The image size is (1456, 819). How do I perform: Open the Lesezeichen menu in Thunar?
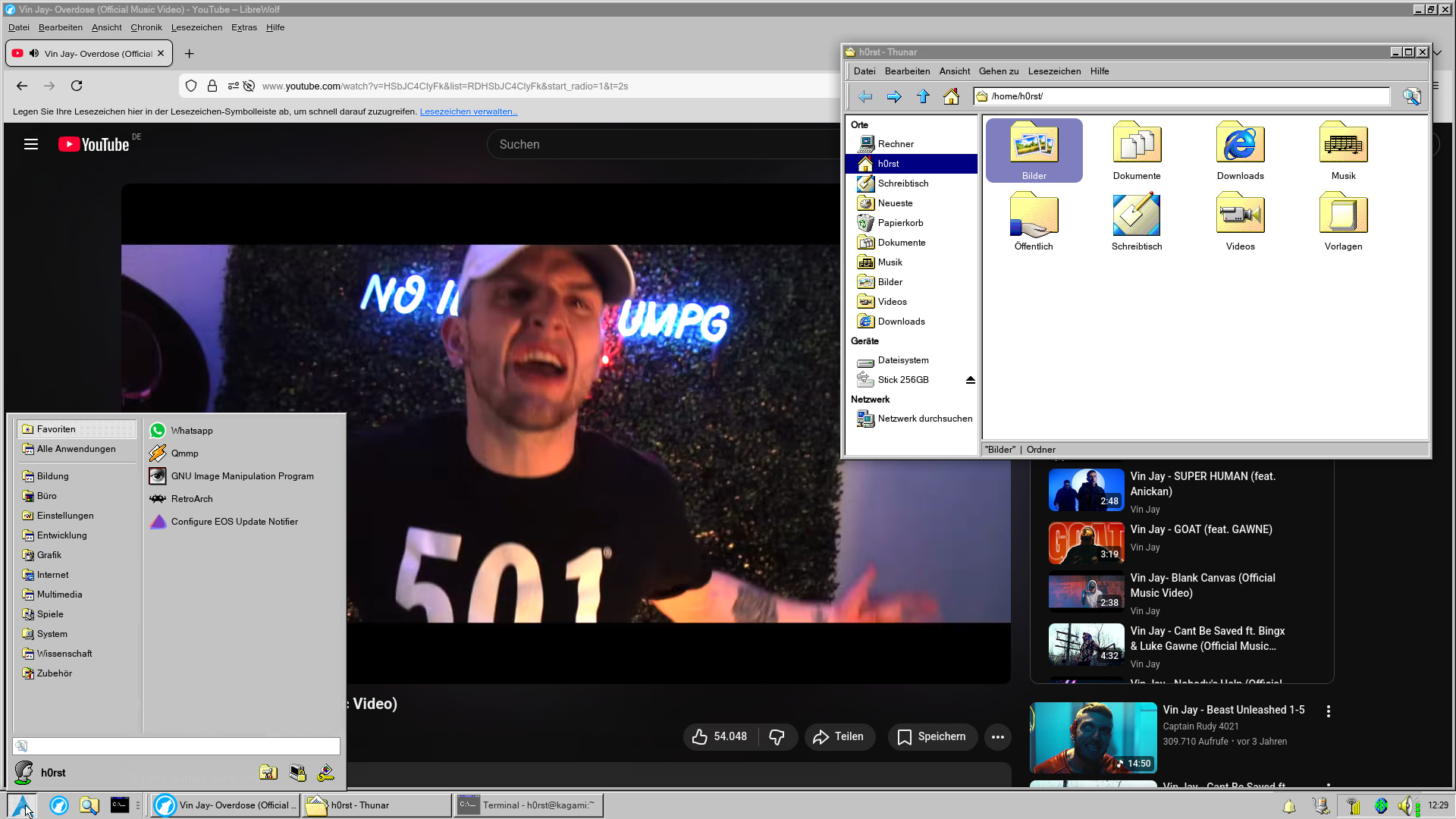point(1054,71)
